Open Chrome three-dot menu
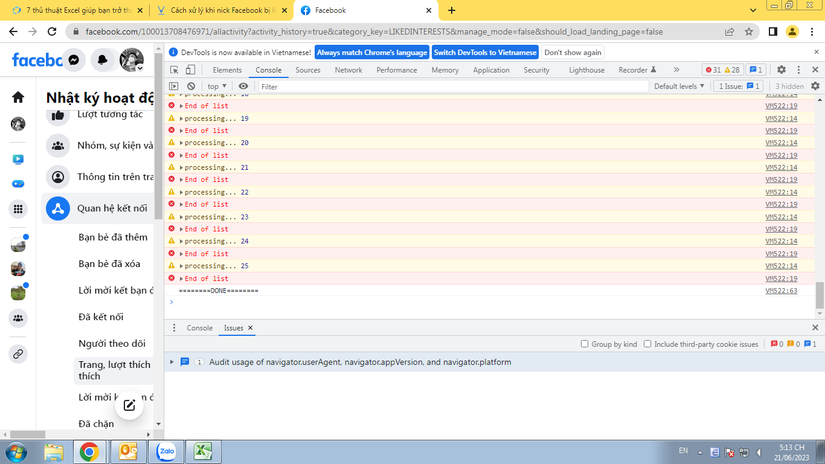The height and width of the screenshot is (464, 825). (x=812, y=32)
